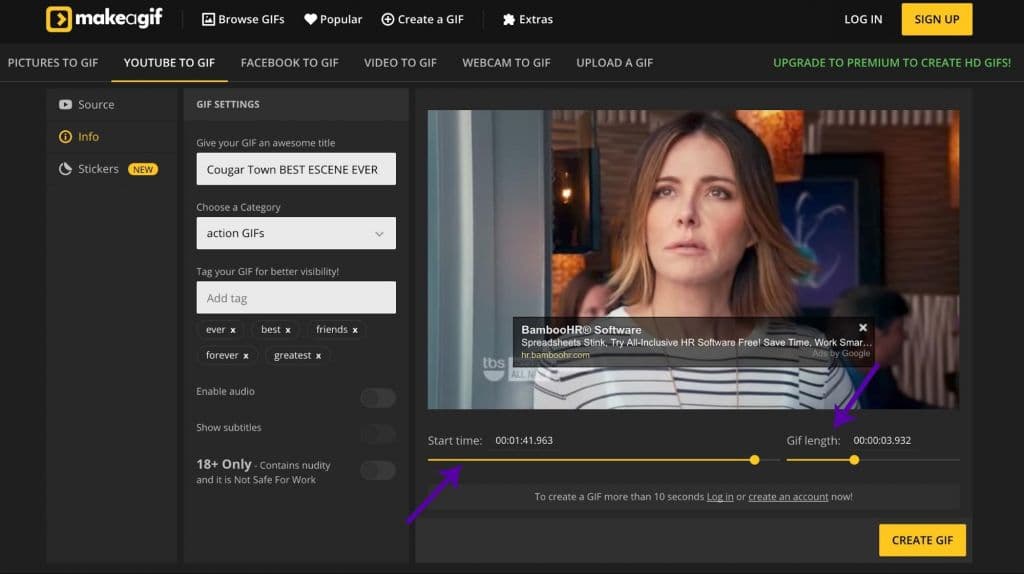This screenshot has width=1024, height=574.
Task: Switch to the FACEBOOK TO GIF tab
Action: pos(289,63)
